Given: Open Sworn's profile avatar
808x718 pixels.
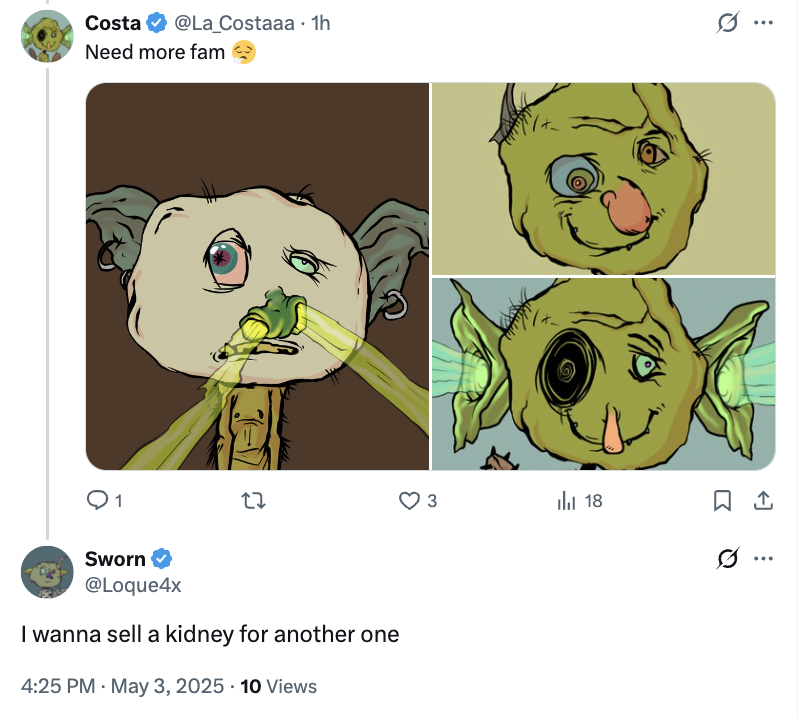Looking at the screenshot, I should tap(46, 572).
